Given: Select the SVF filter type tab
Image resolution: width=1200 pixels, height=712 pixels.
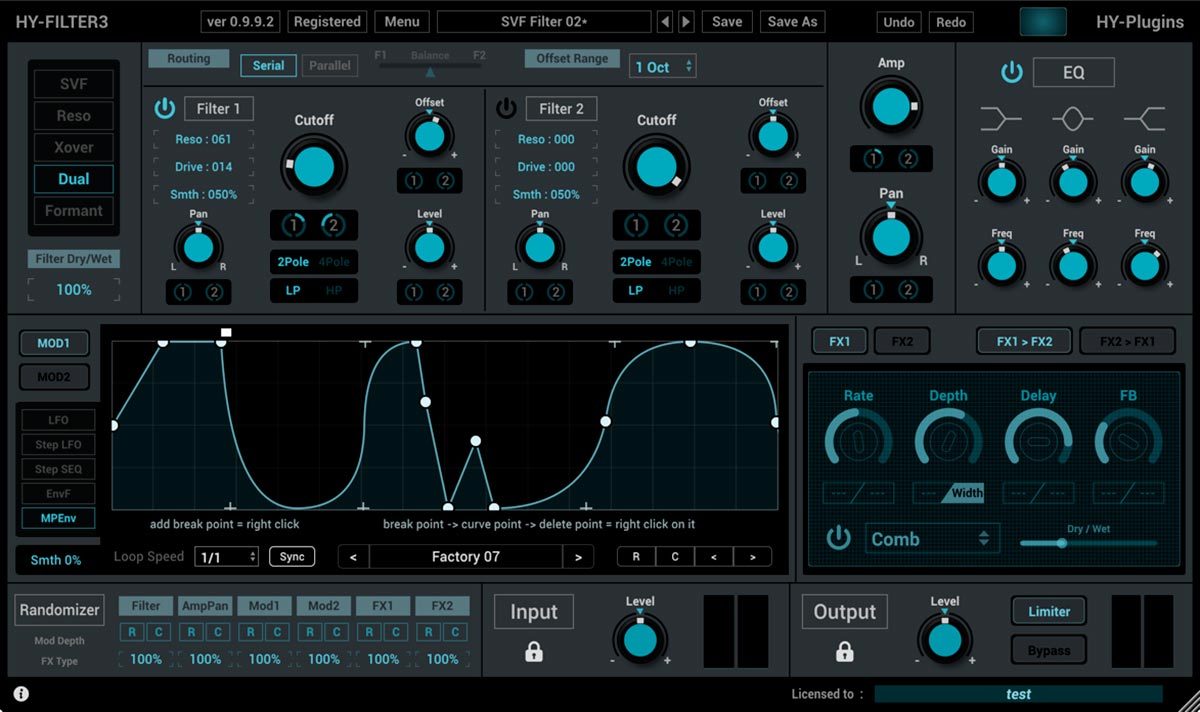Looking at the screenshot, I should point(73,84).
